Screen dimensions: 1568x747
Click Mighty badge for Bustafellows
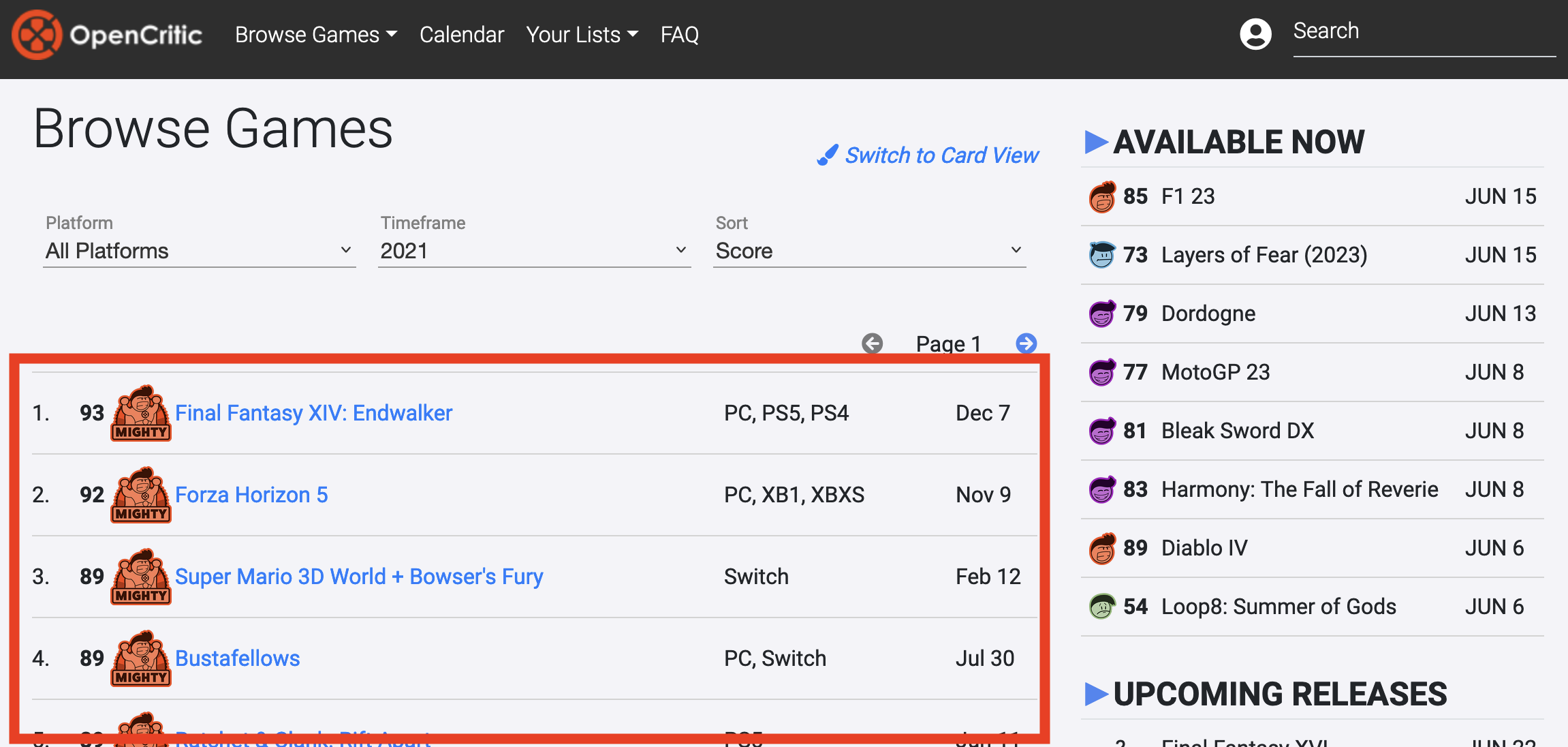pyautogui.click(x=141, y=658)
